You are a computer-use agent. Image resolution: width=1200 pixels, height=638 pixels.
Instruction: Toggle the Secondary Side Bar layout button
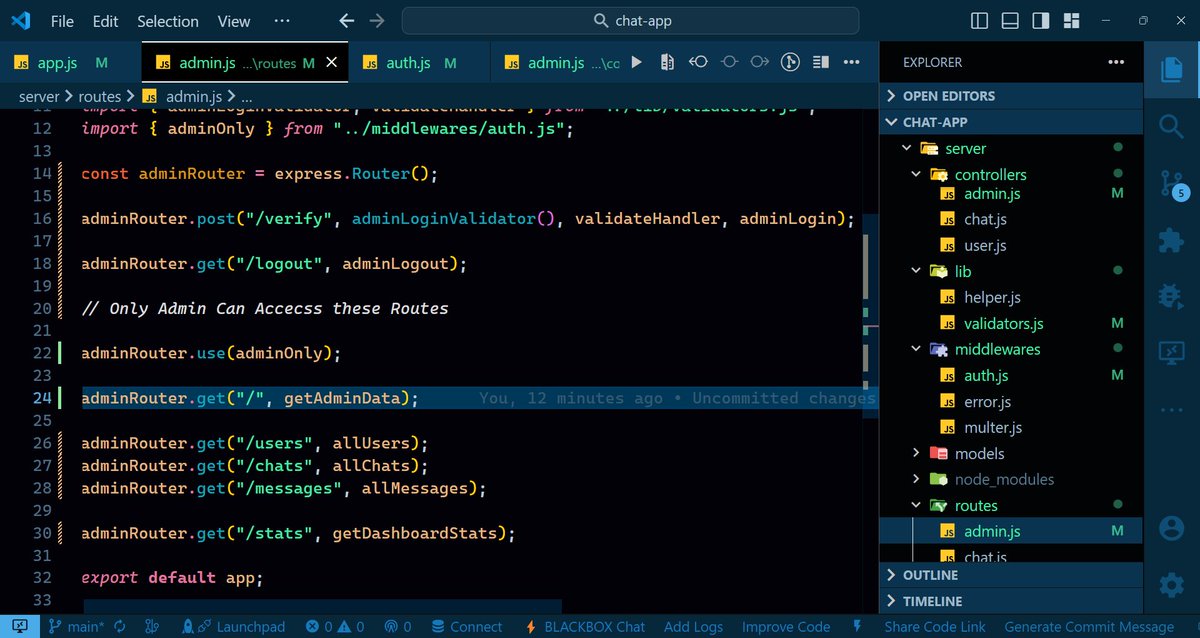click(x=1041, y=20)
